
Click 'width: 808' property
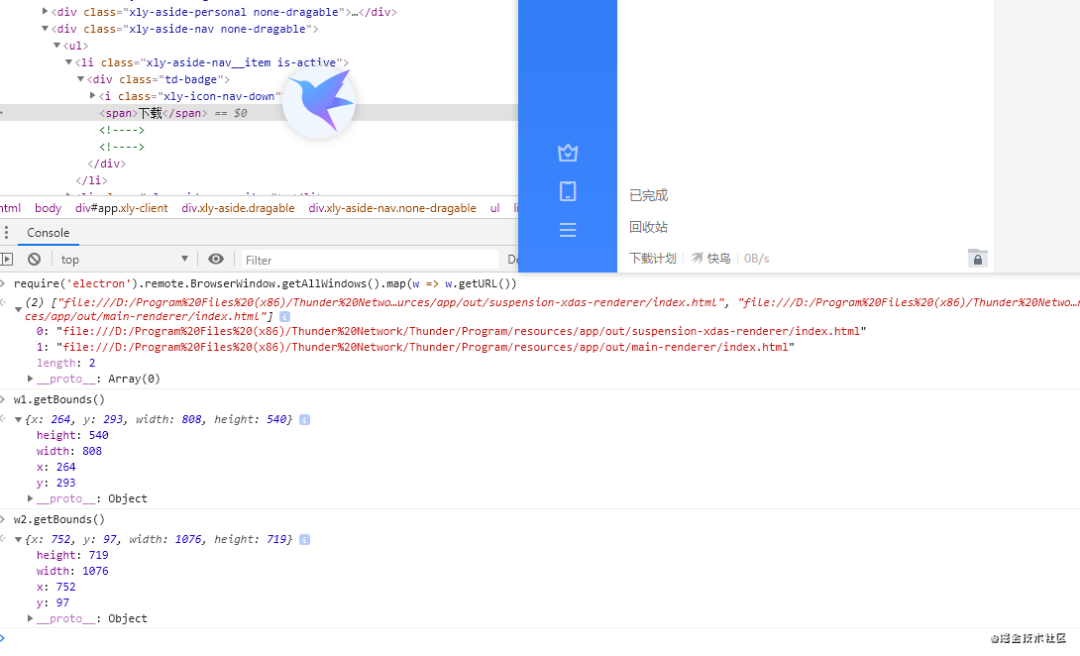point(69,451)
